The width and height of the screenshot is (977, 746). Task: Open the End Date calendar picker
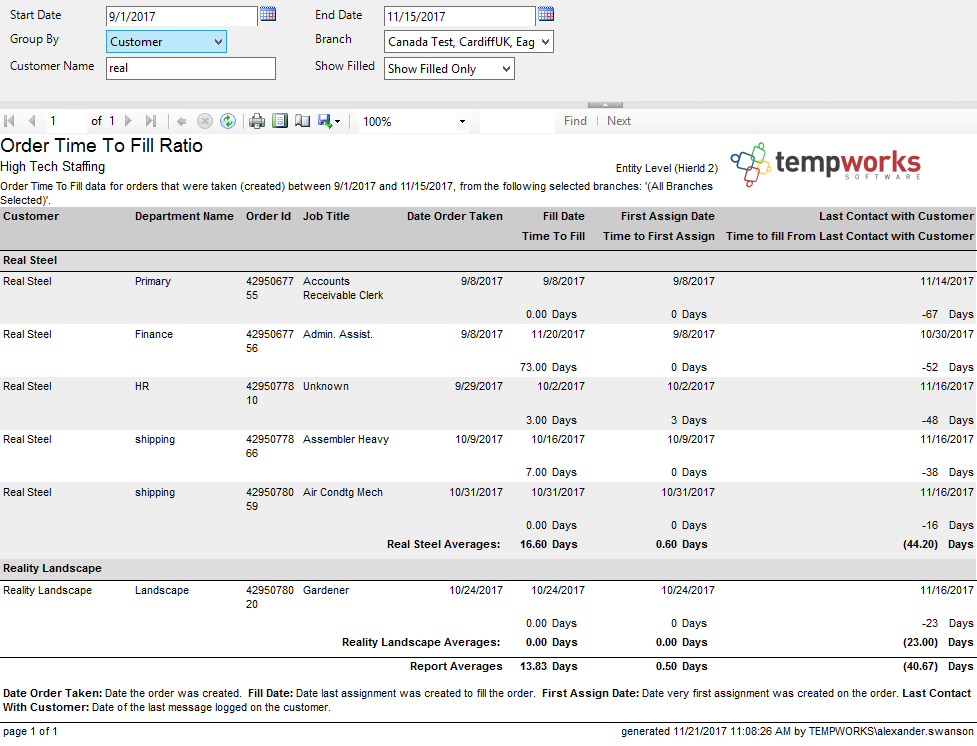pyautogui.click(x=545, y=14)
